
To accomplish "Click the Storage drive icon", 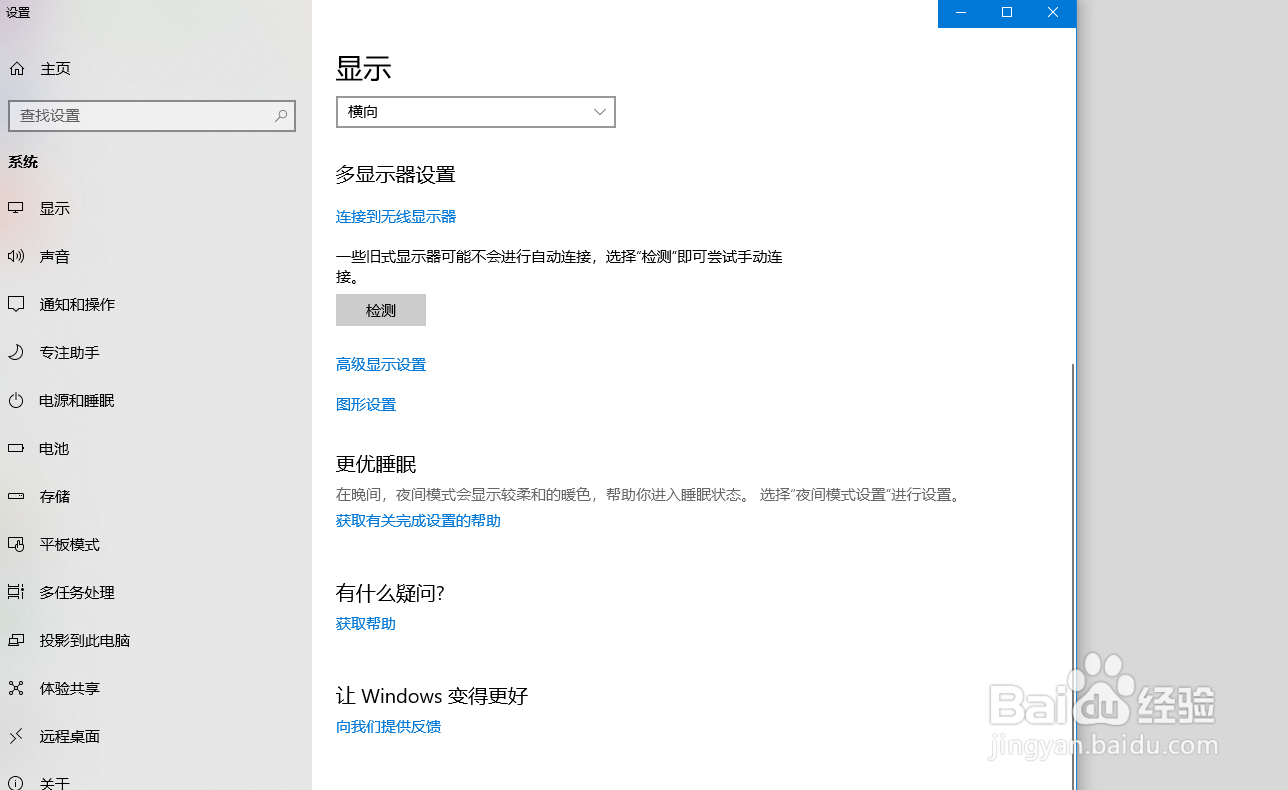I will (16, 496).
